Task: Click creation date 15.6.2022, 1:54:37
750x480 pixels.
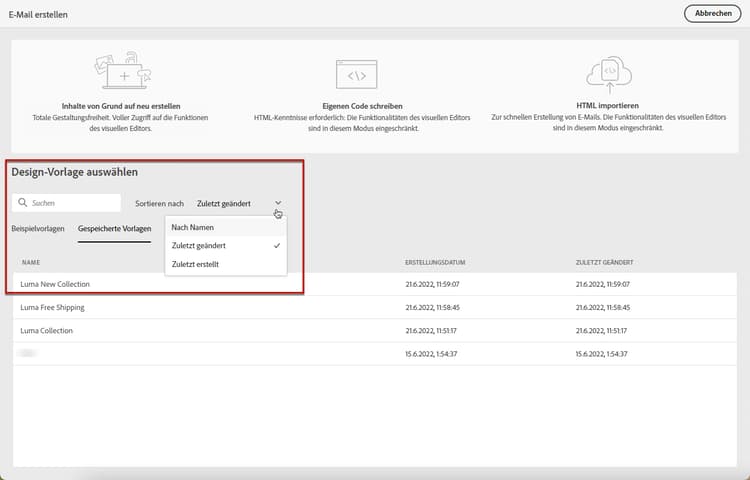Action: [431, 354]
